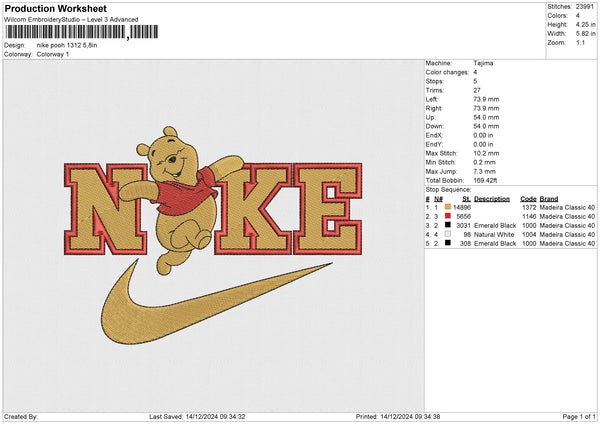Image resolution: width=600 pixels, height=424 pixels.
Task: Click the thread code 1372
Action: coord(529,207)
